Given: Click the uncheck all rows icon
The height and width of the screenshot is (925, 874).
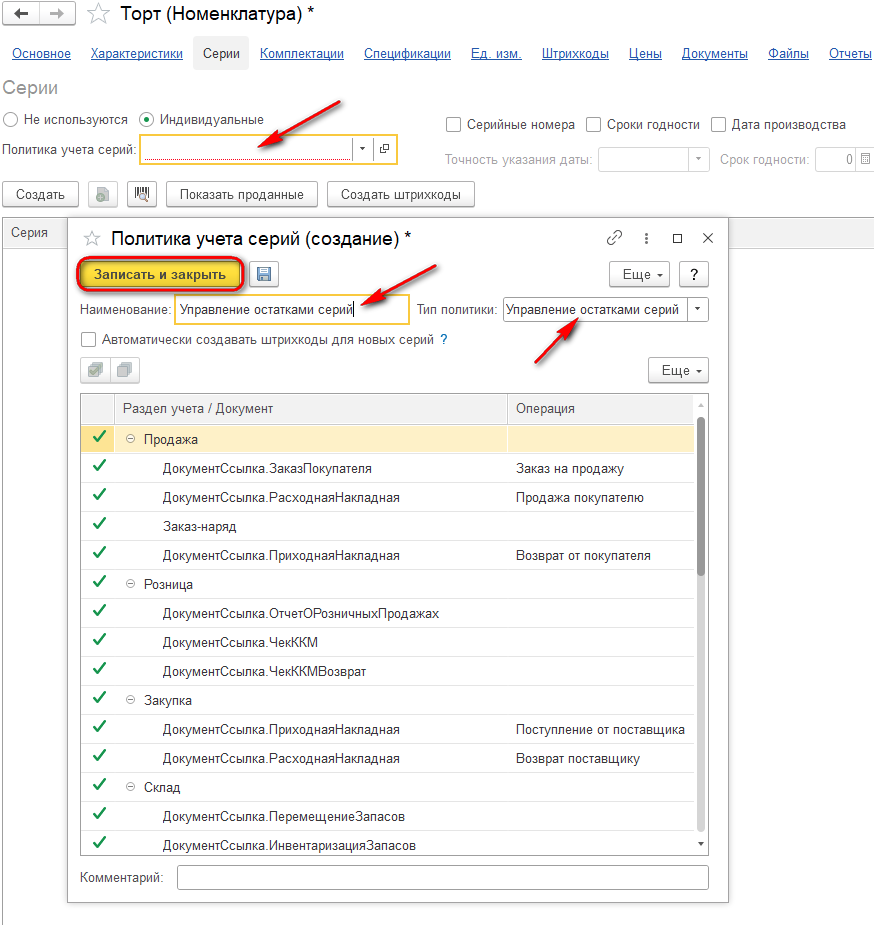Looking at the screenshot, I should point(124,370).
